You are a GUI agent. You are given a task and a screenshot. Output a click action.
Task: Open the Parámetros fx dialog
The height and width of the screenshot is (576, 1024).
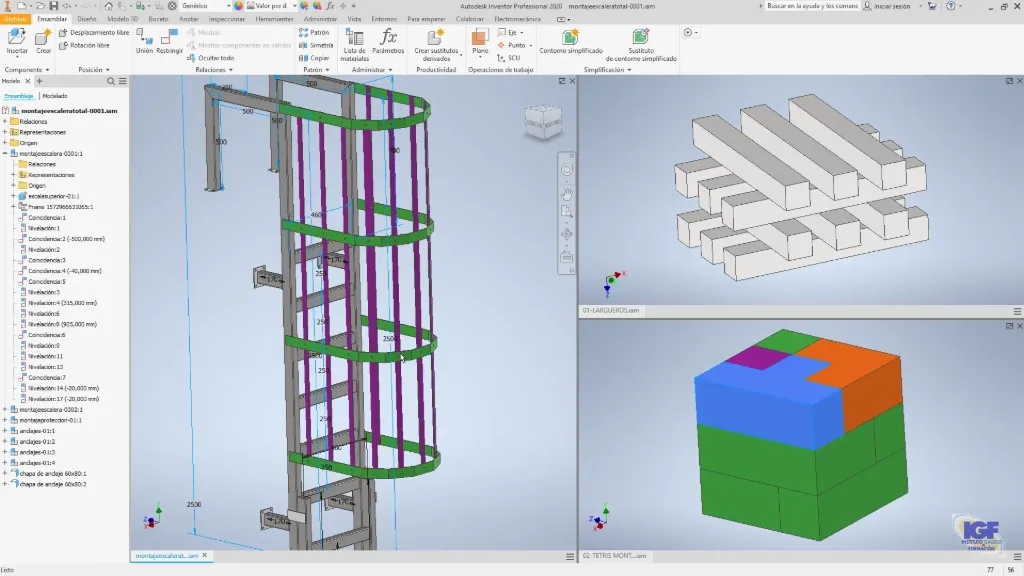(x=388, y=42)
